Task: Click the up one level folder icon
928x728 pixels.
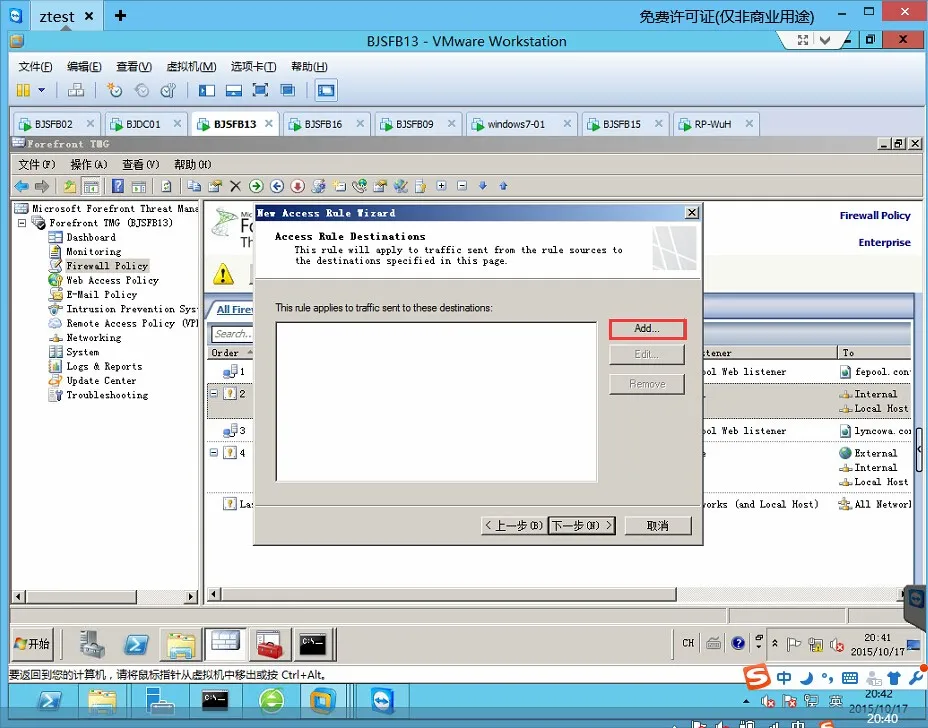Action: coord(70,186)
